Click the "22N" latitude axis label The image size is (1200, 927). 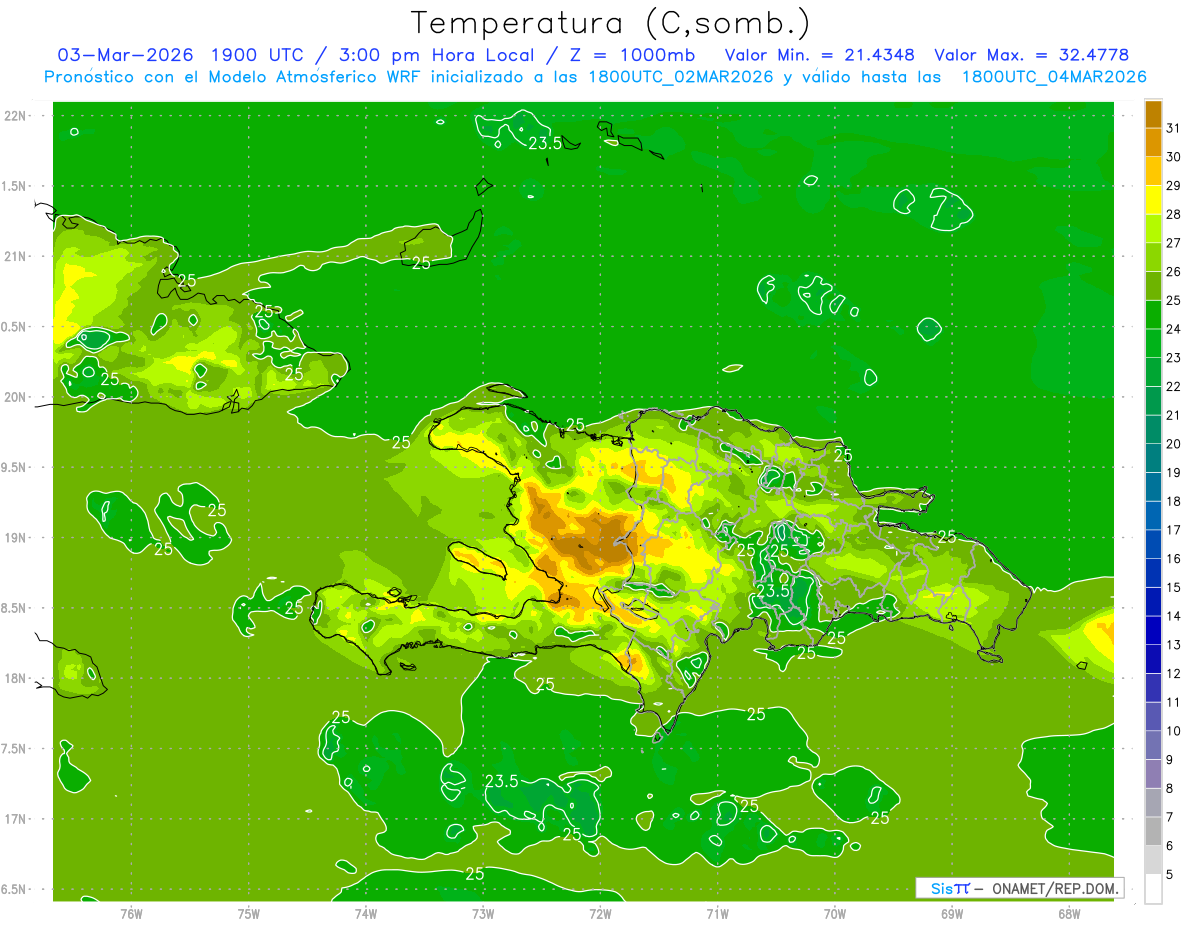[16, 116]
